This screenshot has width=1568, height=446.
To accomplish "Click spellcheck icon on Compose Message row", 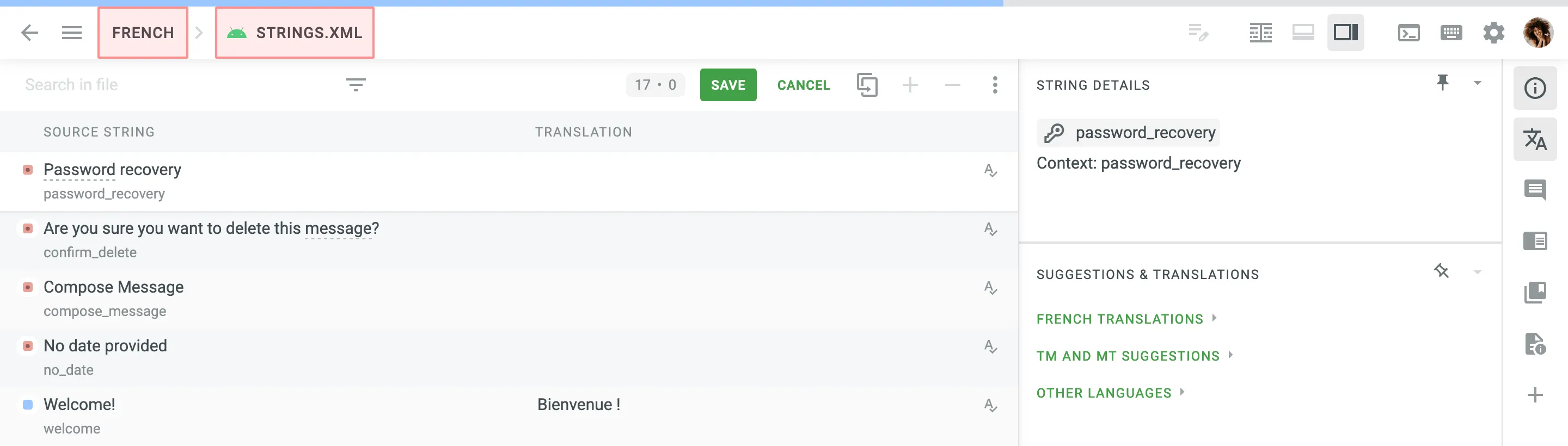I will point(990,287).
